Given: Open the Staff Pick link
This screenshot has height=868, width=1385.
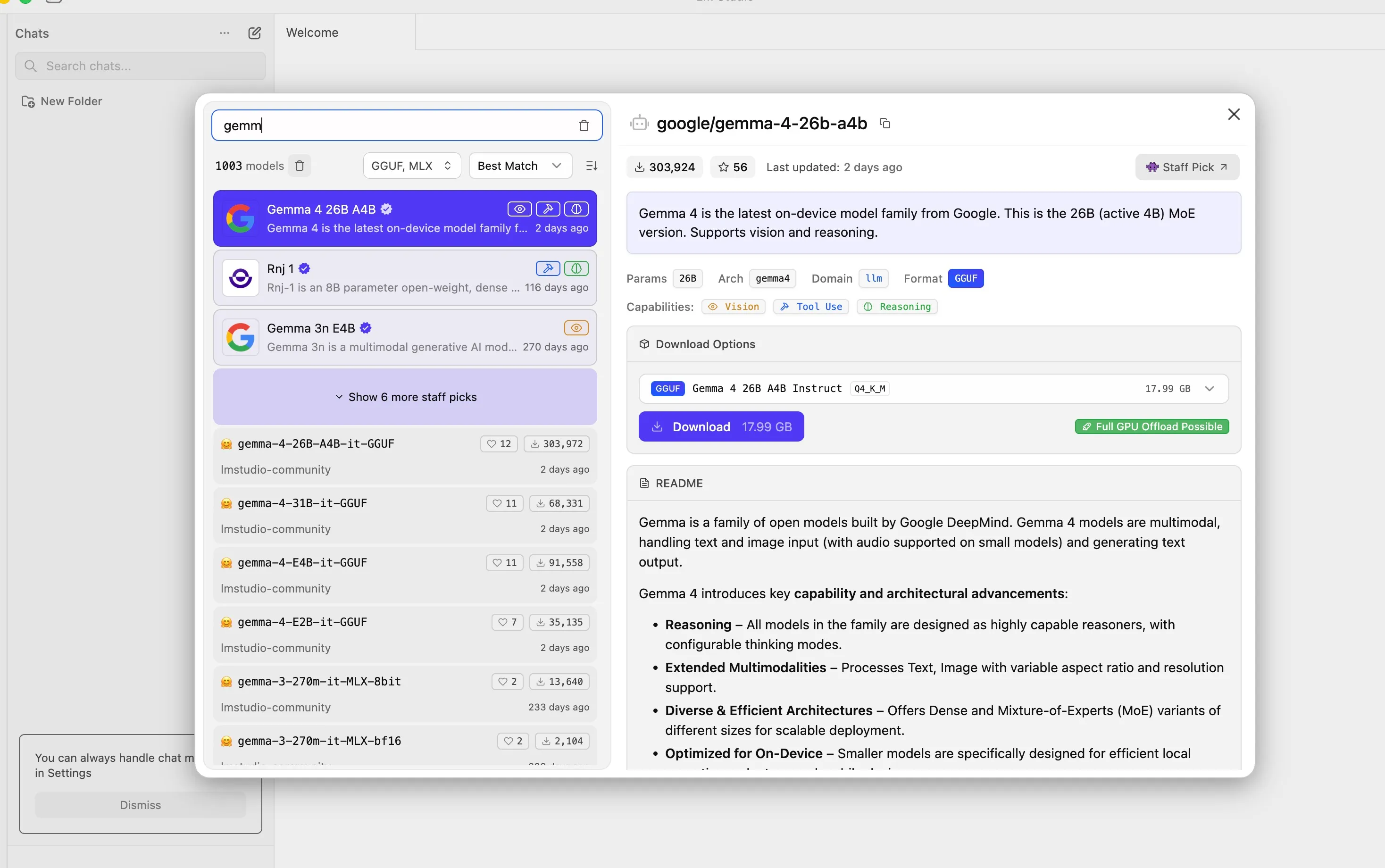Looking at the screenshot, I should pyautogui.click(x=1186, y=167).
